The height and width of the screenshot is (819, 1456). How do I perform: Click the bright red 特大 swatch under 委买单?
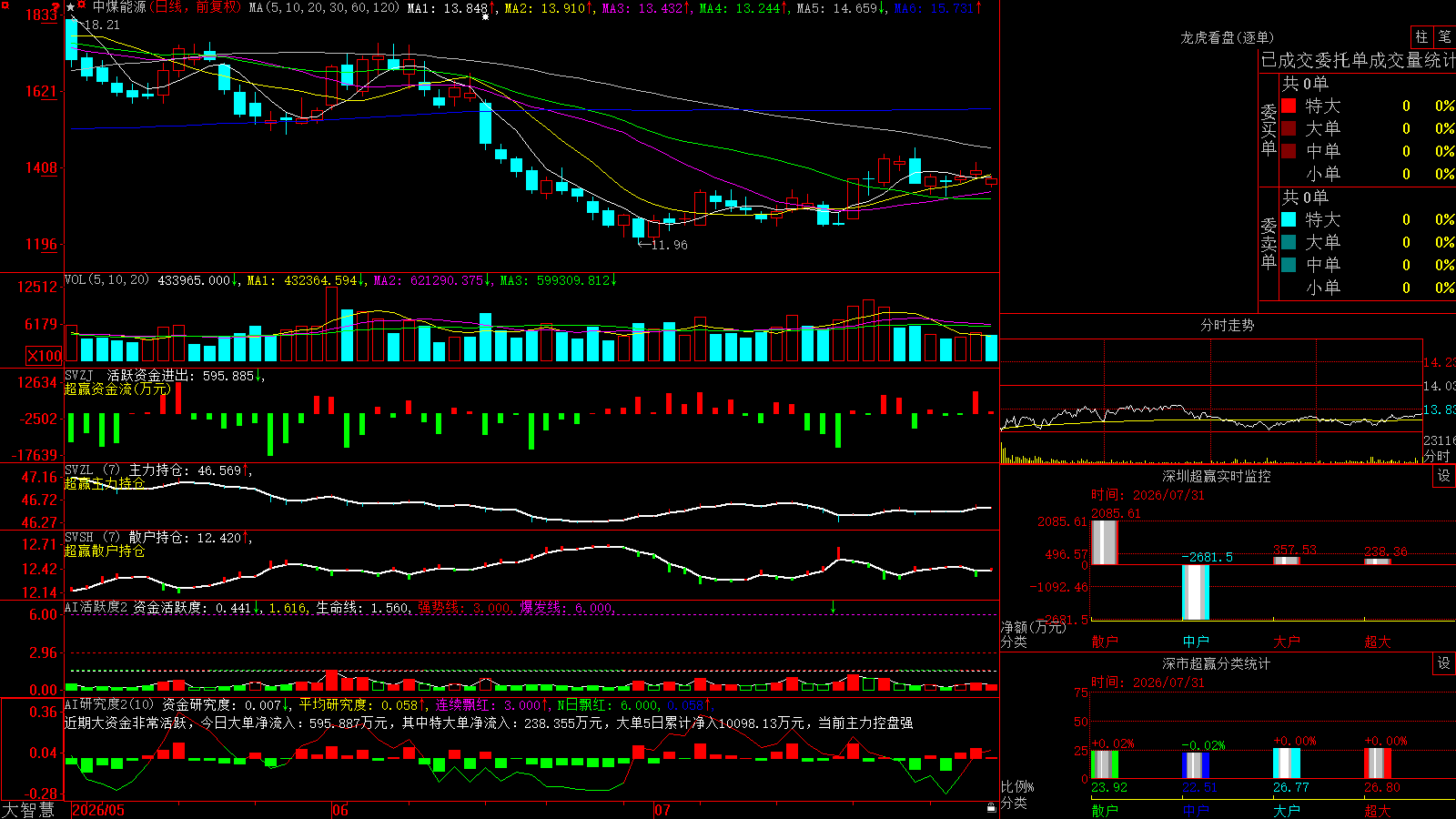(1289, 106)
